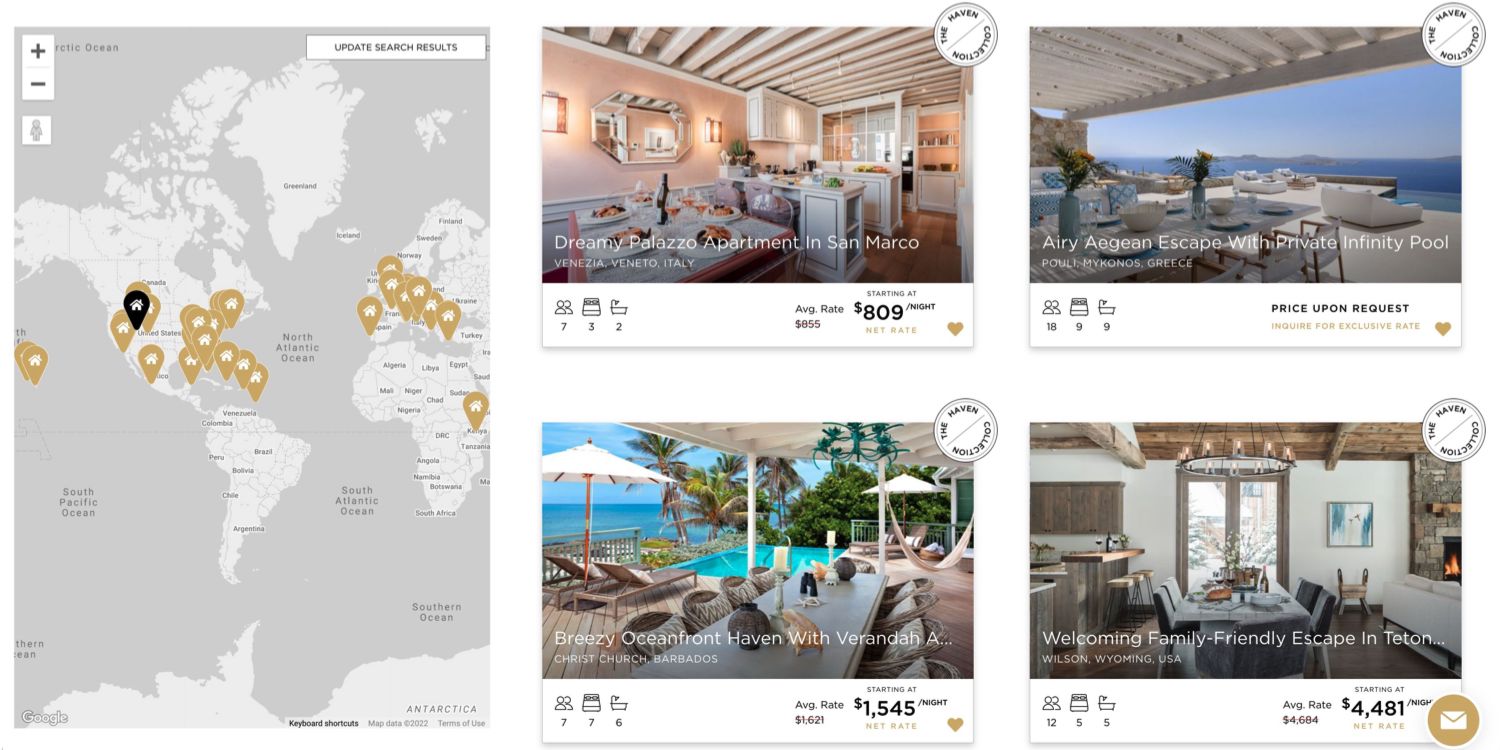Click the black selected house map pin

click(137, 308)
